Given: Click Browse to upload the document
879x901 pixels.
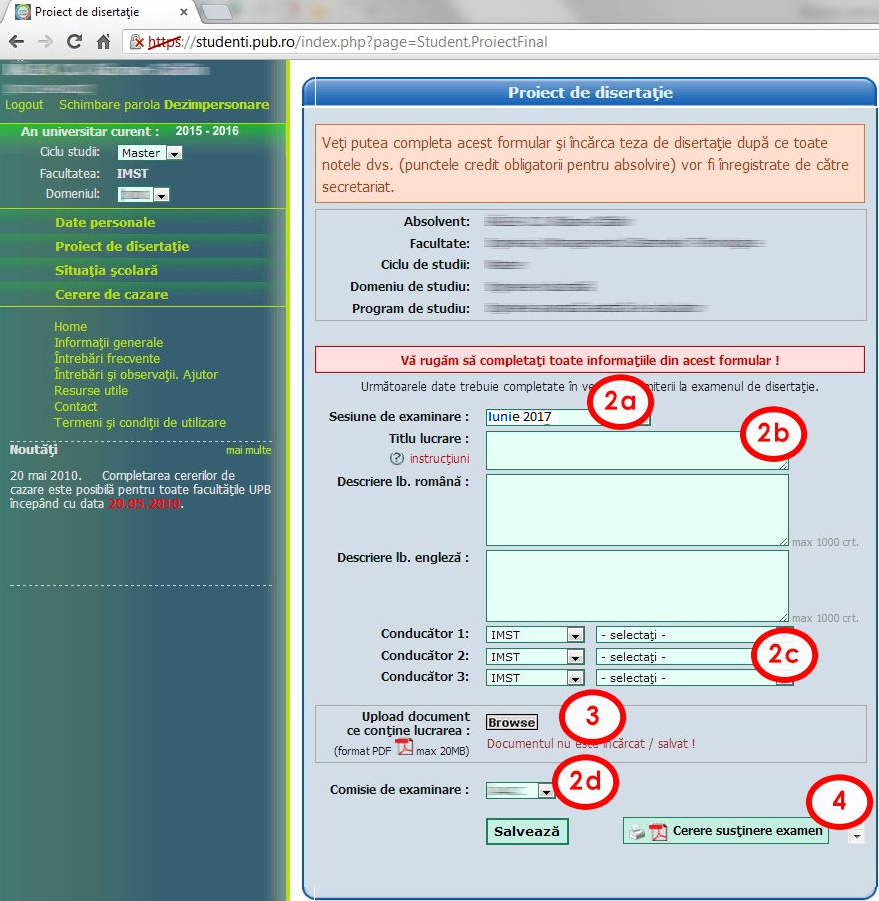Looking at the screenshot, I should (512, 723).
